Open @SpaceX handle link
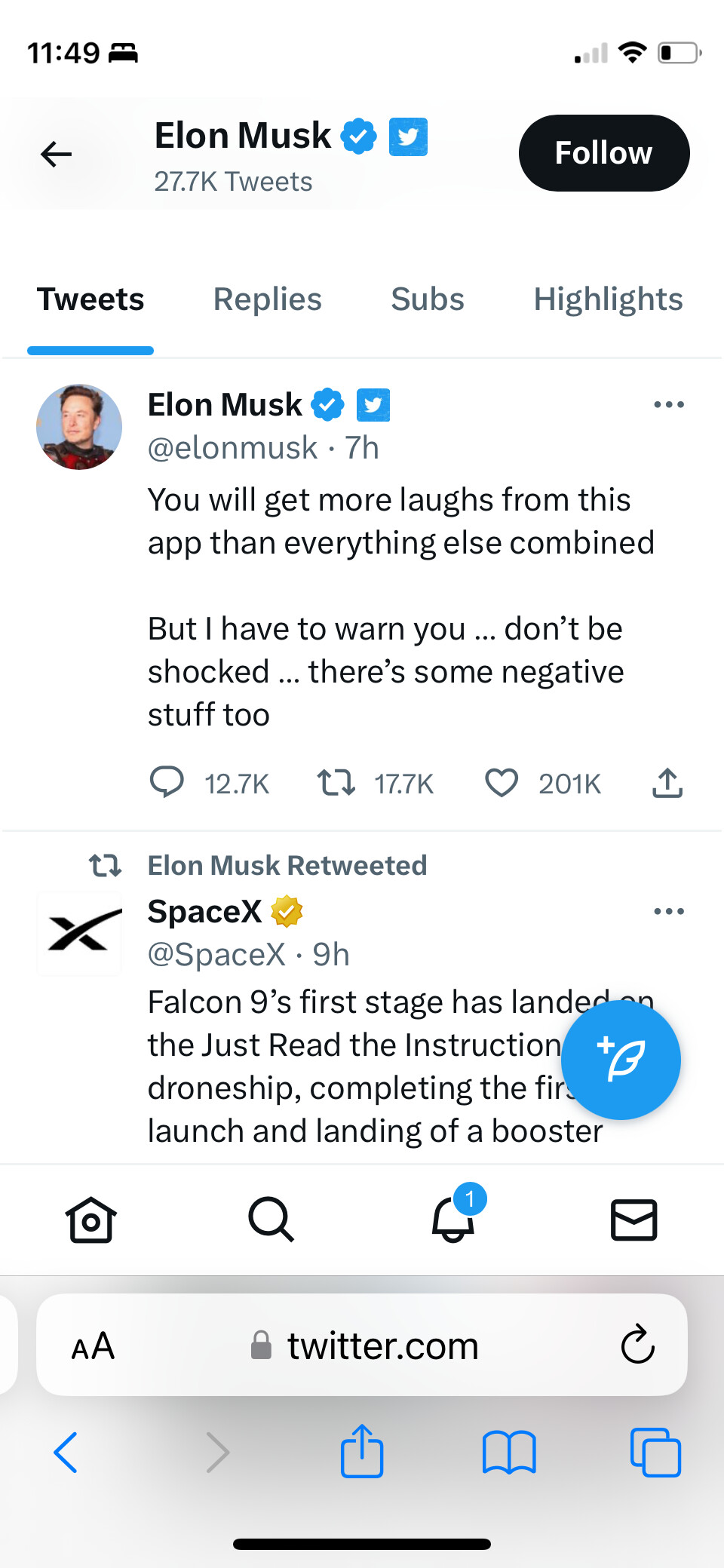The width and height of the screenshot is (724, 1568). pos(216,955)
